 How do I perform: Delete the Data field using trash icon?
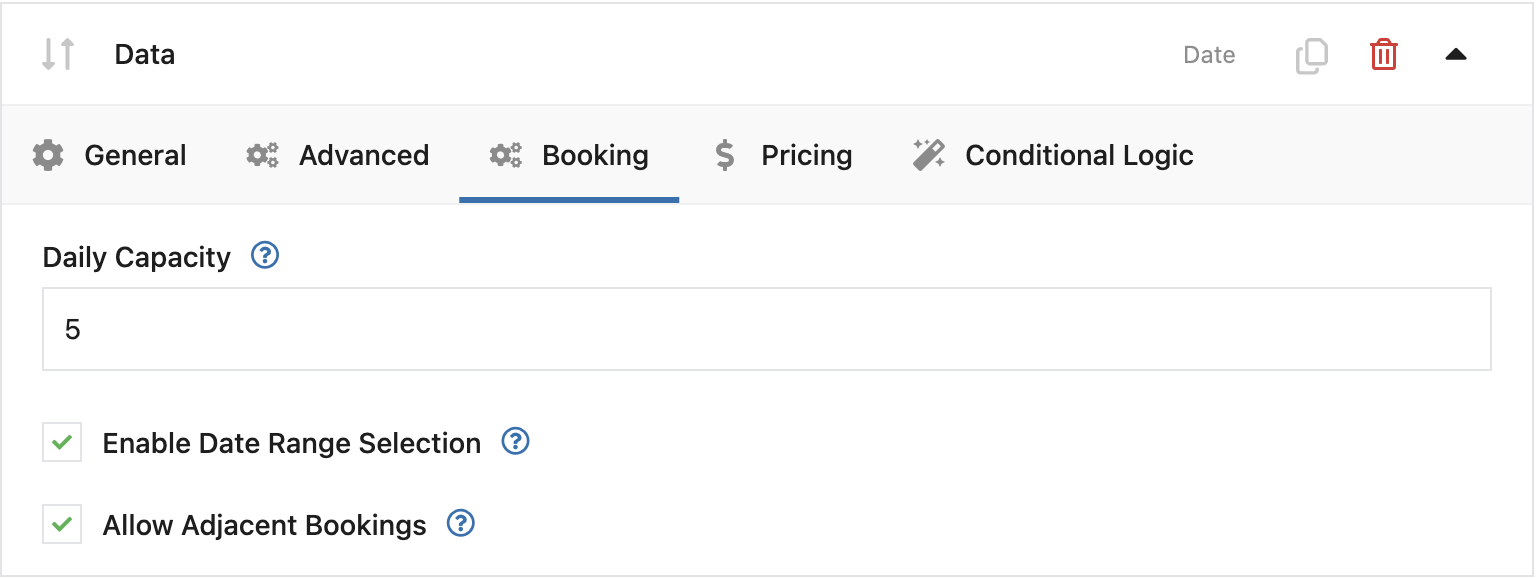1383,54
